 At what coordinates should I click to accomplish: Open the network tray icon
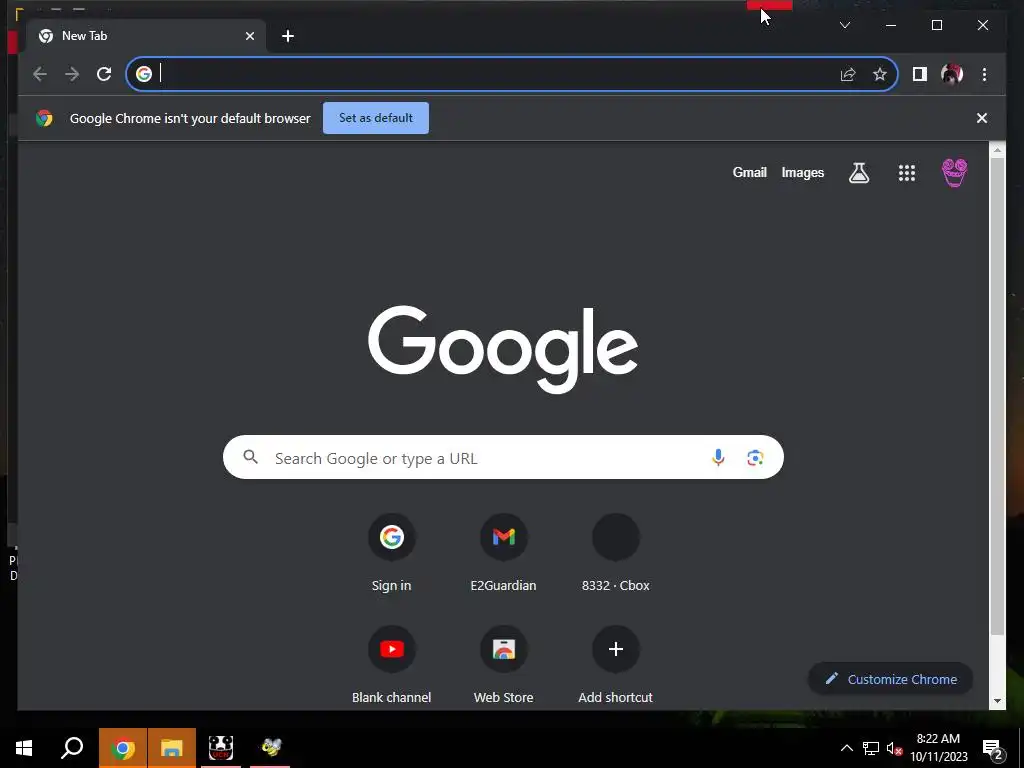tap(871, 748)
